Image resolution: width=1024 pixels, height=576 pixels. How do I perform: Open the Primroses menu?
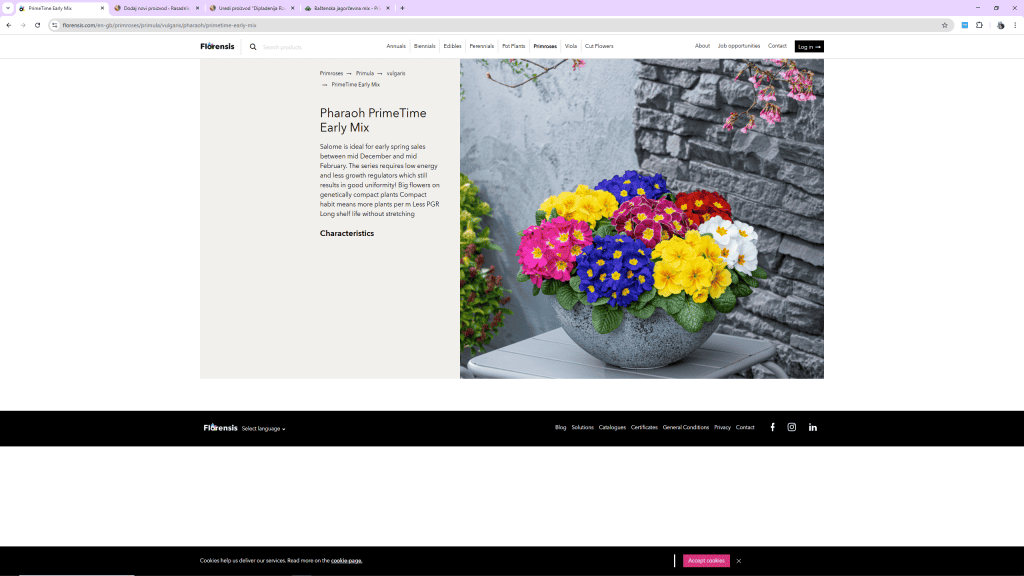(x=545, y=46)
